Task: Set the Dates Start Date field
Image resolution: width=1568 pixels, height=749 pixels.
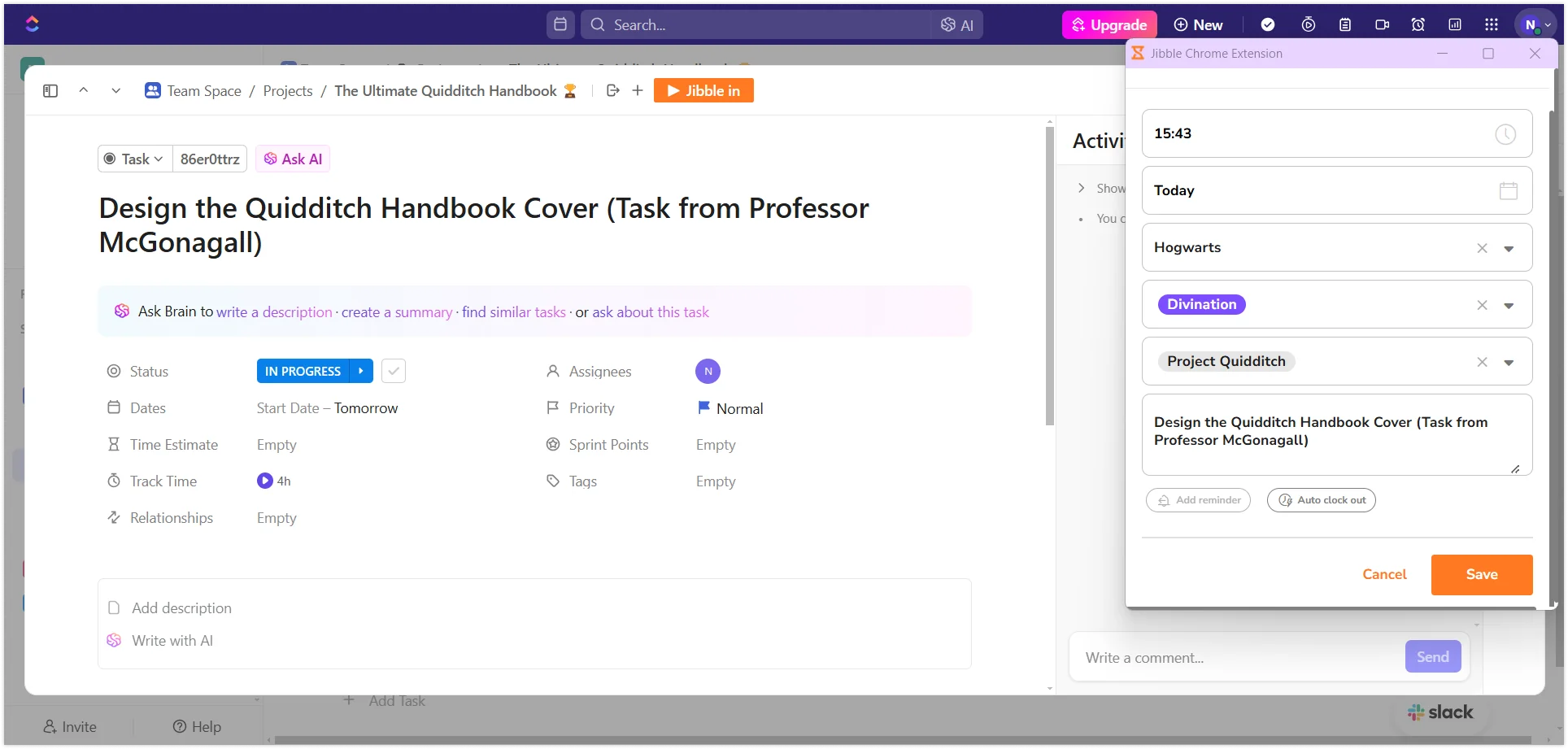Action: [288, 407]
